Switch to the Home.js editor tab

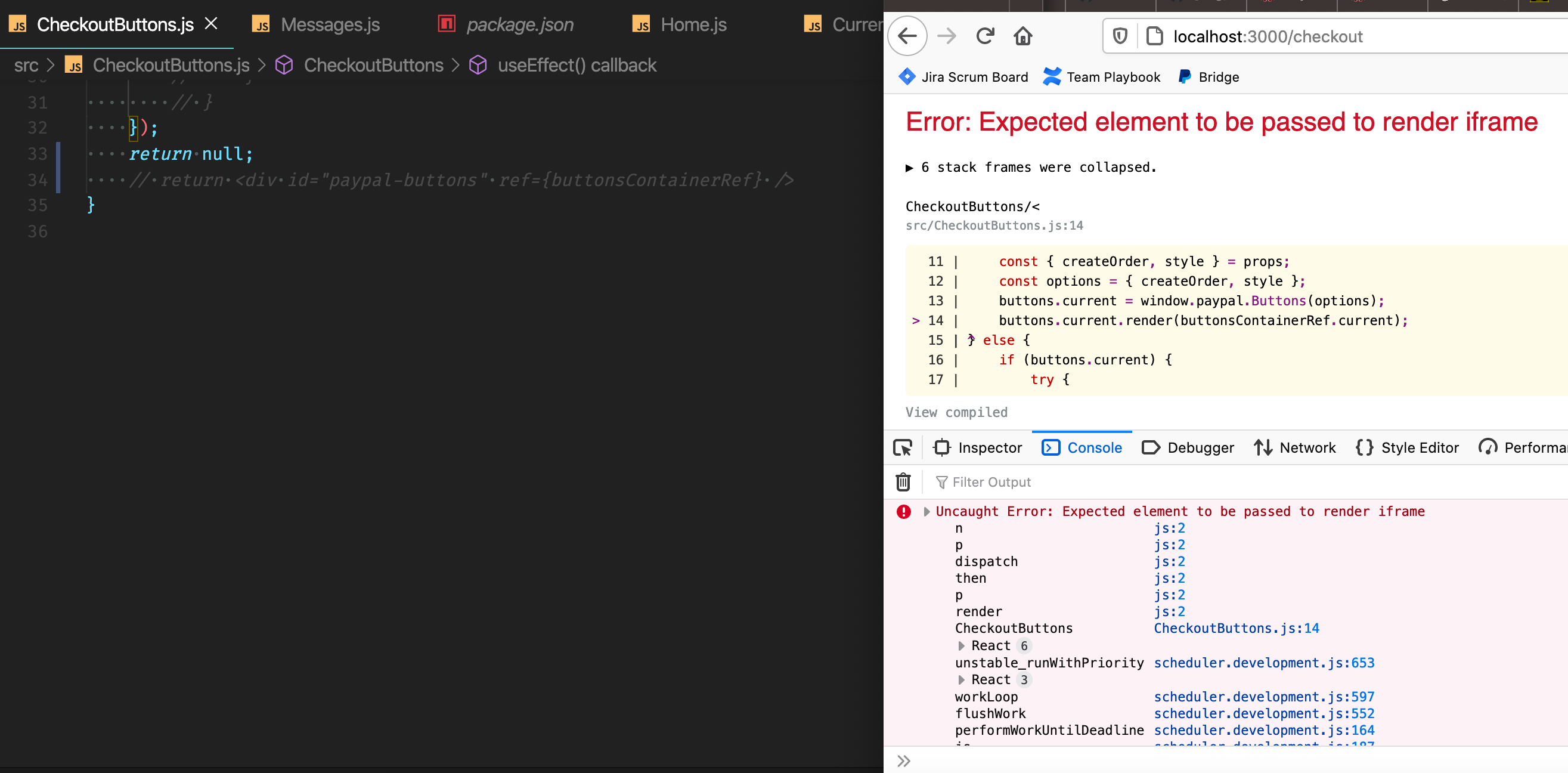click(x=679, y=24)
